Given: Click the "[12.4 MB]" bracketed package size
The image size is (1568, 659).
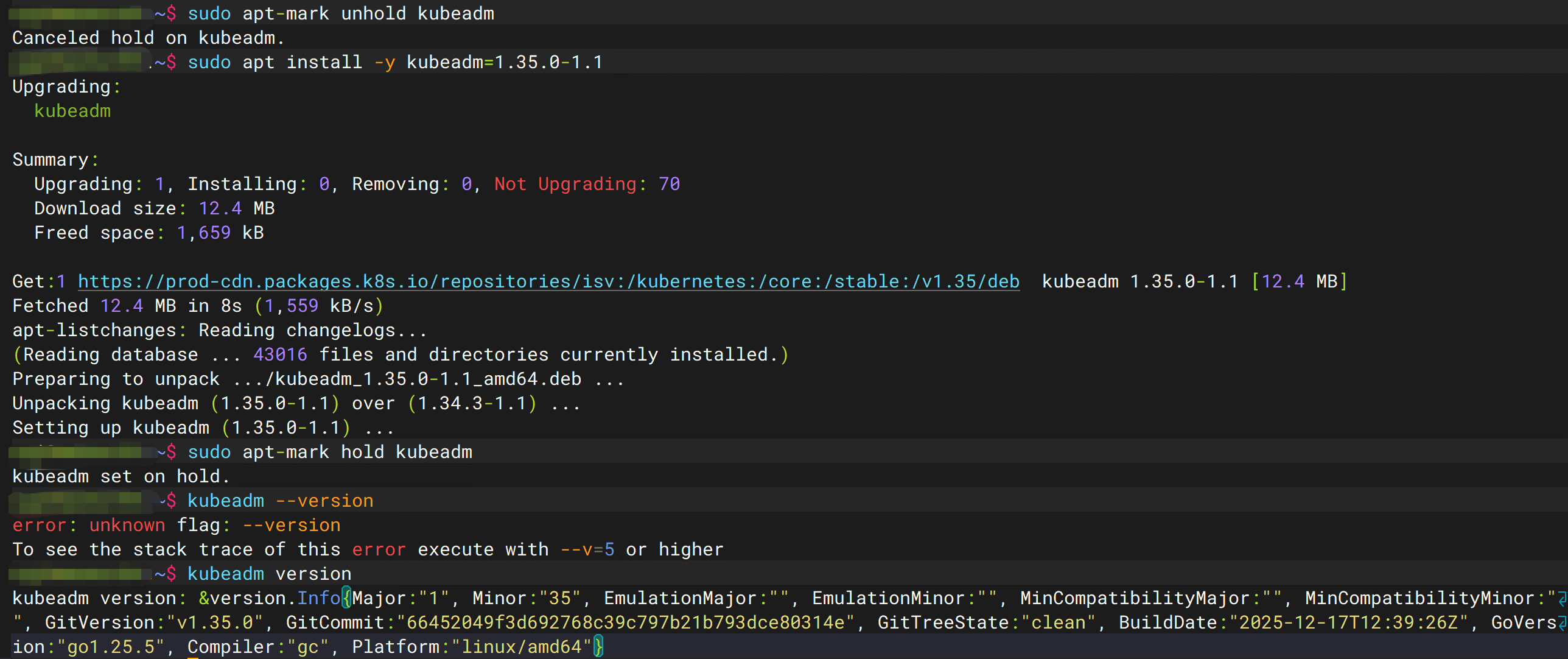Looking at the screenshot, I should (1300, 281).
